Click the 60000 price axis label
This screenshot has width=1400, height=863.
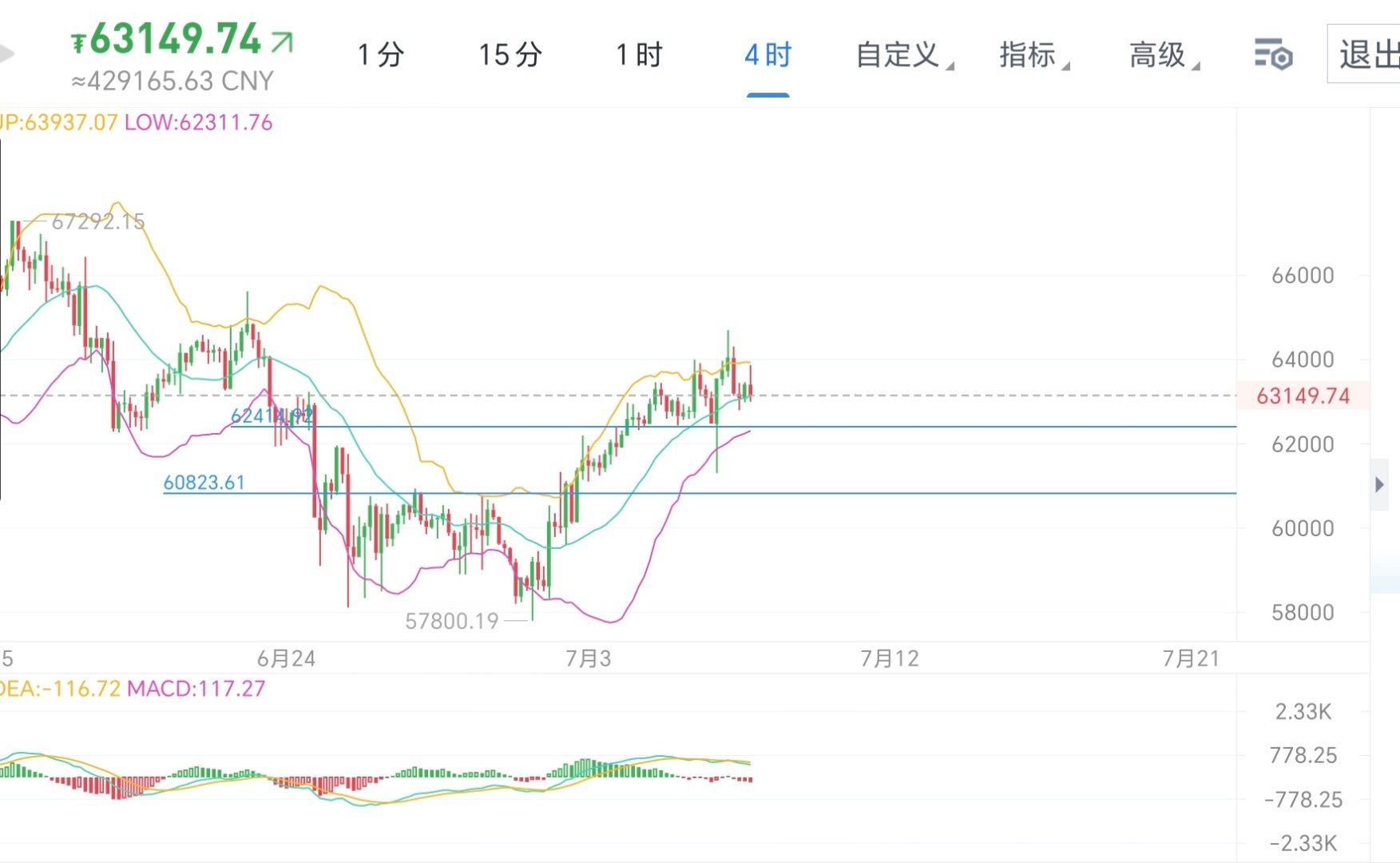(x=1303, y=528)
